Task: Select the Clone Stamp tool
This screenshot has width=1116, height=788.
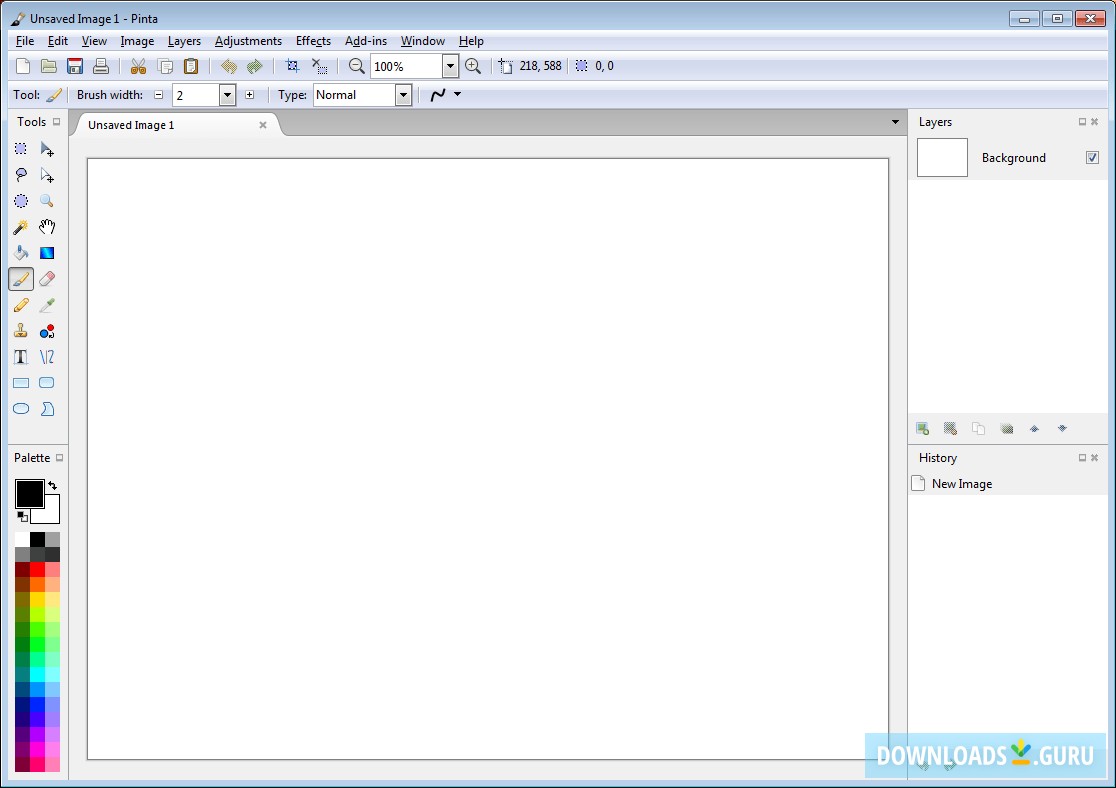Action: pyautogui.click(x=21, y=331)
